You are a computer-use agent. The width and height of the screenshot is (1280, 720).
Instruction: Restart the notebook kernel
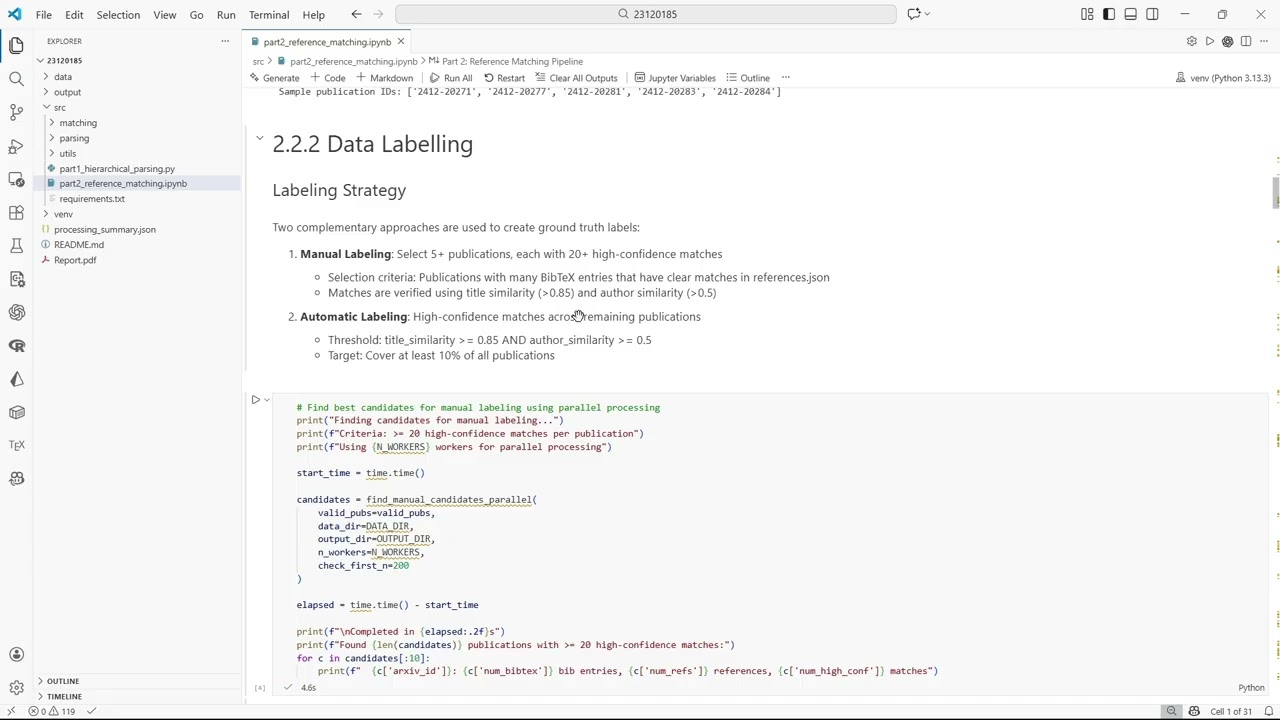[x=504, y=78]
